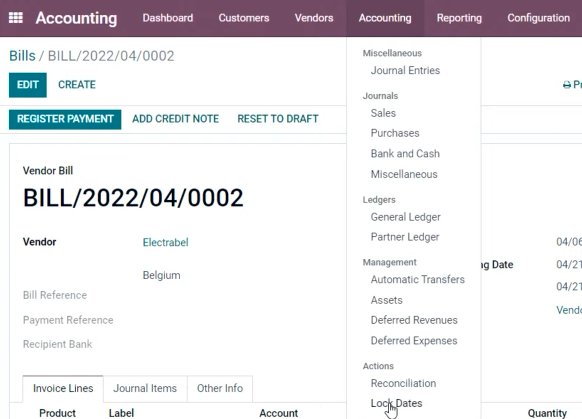
Task: Click the Bill Reference field label
Action: 55,295
